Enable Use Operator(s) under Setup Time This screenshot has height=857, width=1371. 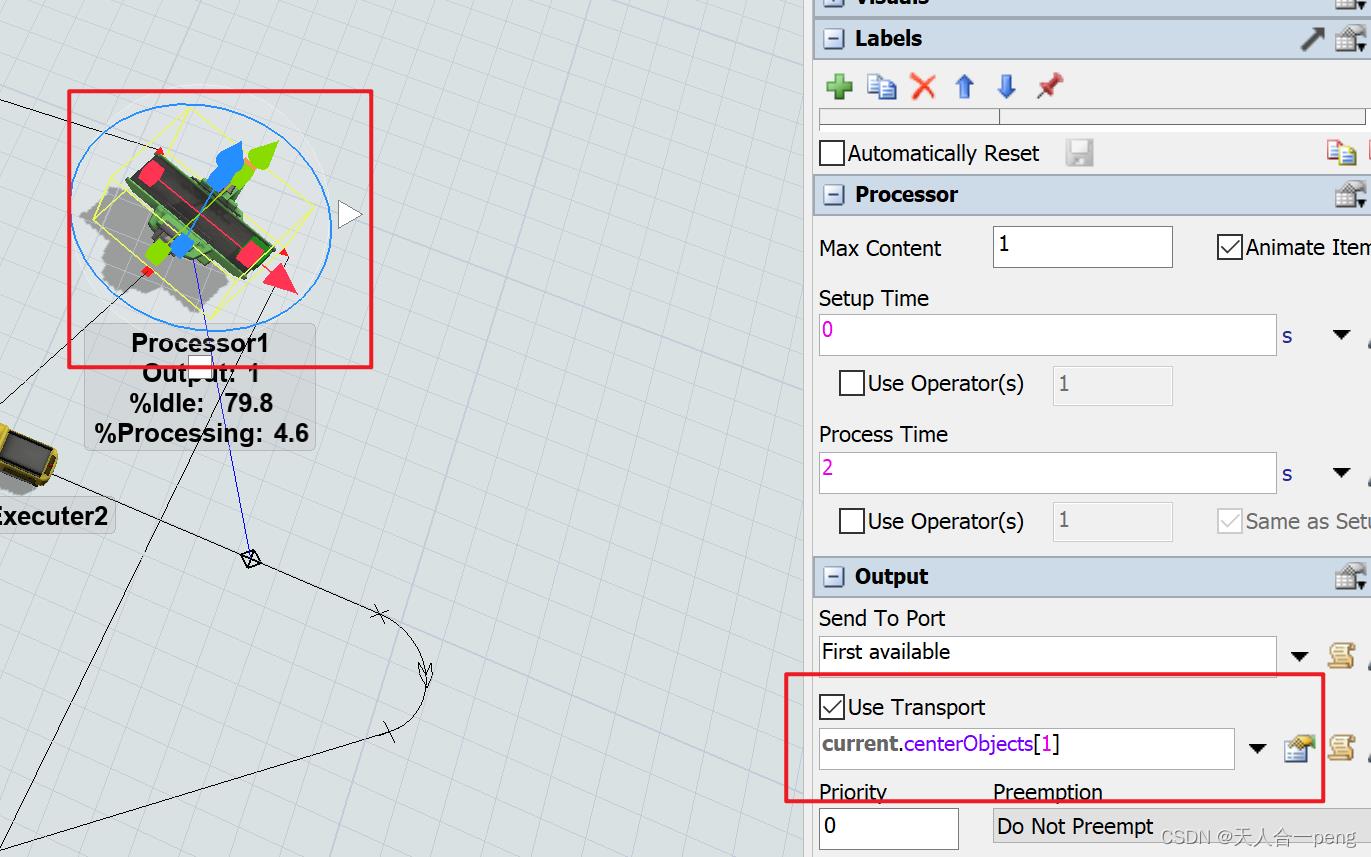point(852,383)
